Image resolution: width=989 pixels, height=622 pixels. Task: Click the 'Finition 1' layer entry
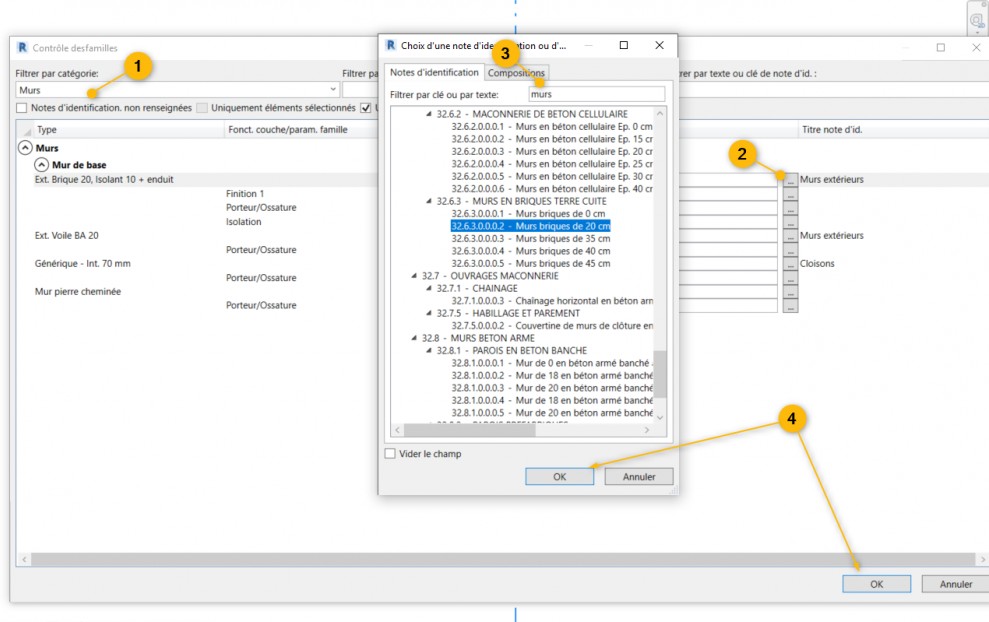pyautogui.click(x=245, y=194)
